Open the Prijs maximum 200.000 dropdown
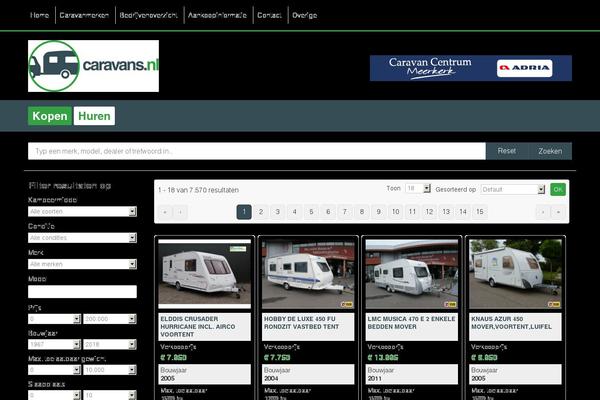600x400 pixels. pyautogui.click(x=110, y=319)
